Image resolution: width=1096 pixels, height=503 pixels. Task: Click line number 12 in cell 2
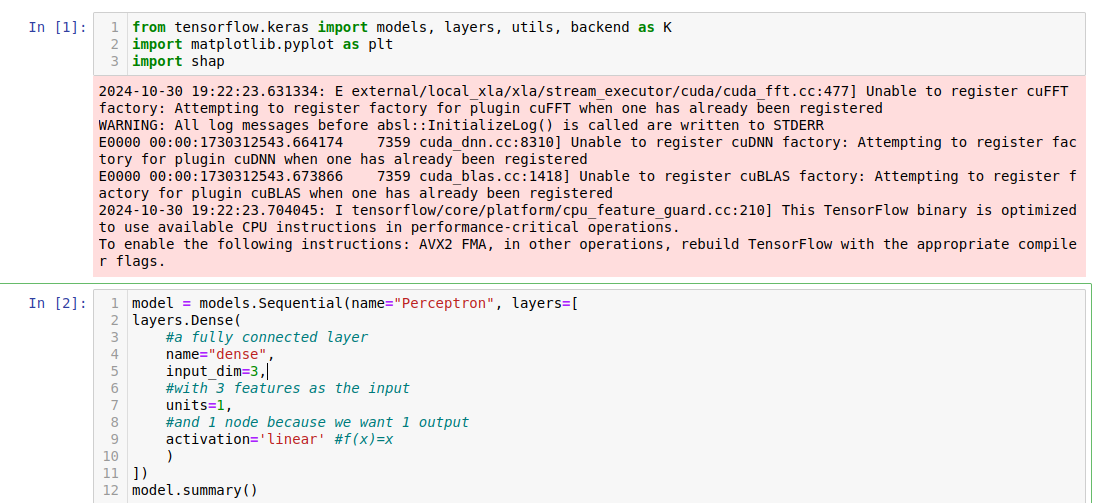110,490
